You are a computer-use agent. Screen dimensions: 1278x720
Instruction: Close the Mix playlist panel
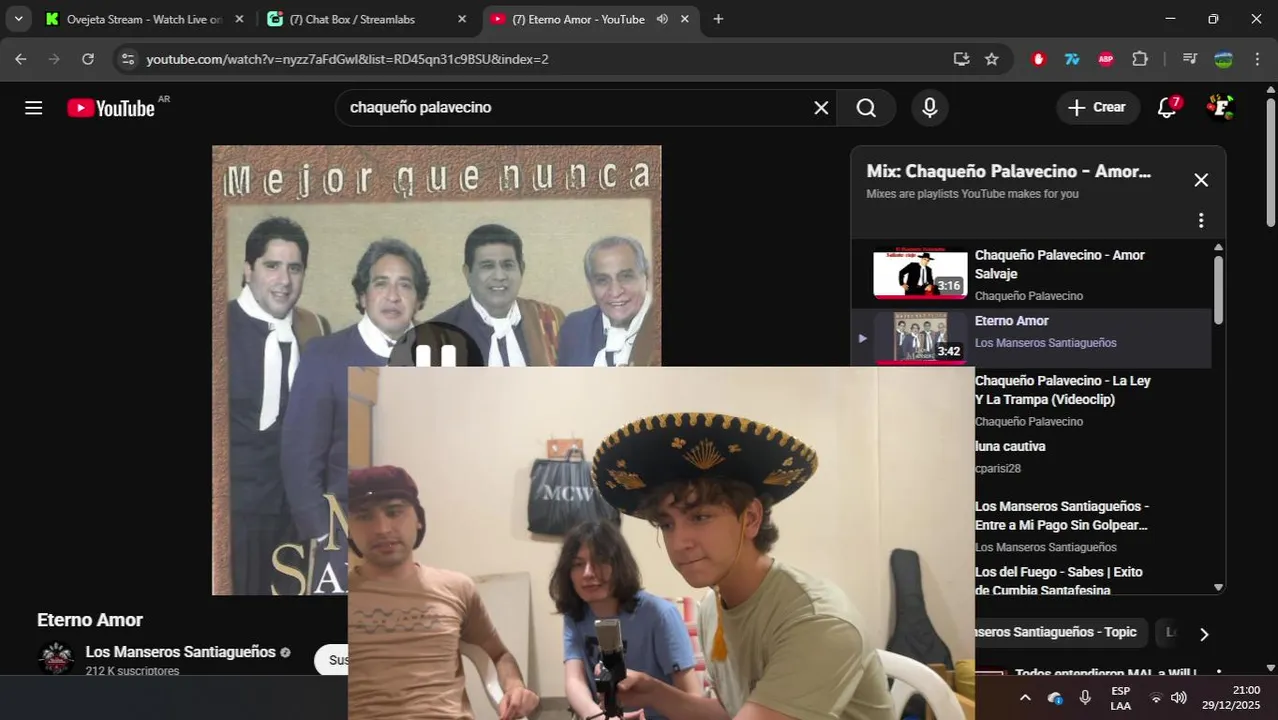coord(1201,180)
